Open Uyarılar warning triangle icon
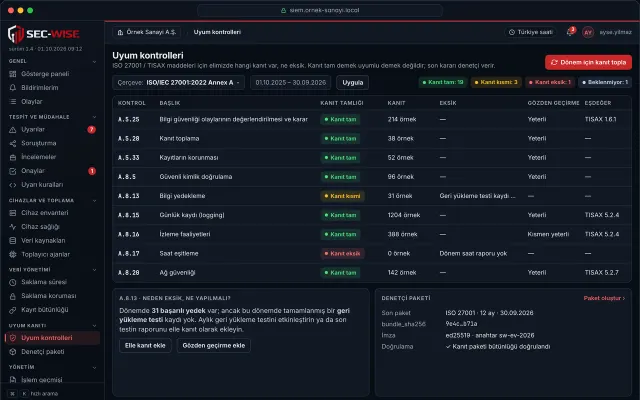The image size is (640, 400). click(x=13, y=129)
